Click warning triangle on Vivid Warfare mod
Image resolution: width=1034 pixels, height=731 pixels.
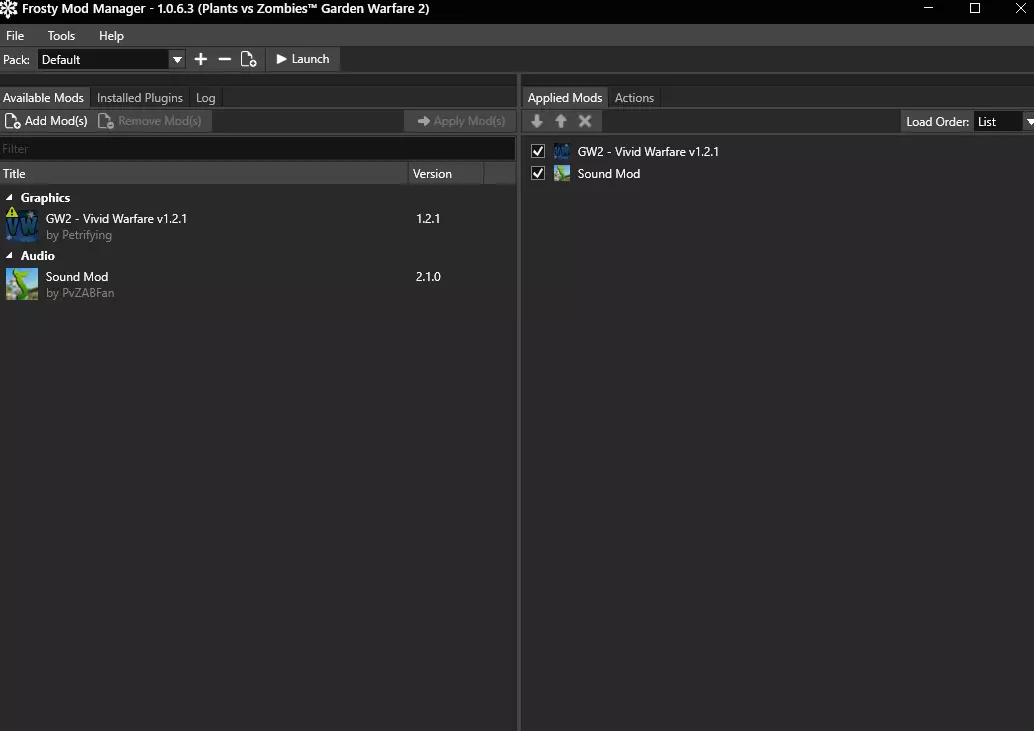pos(12,212)
